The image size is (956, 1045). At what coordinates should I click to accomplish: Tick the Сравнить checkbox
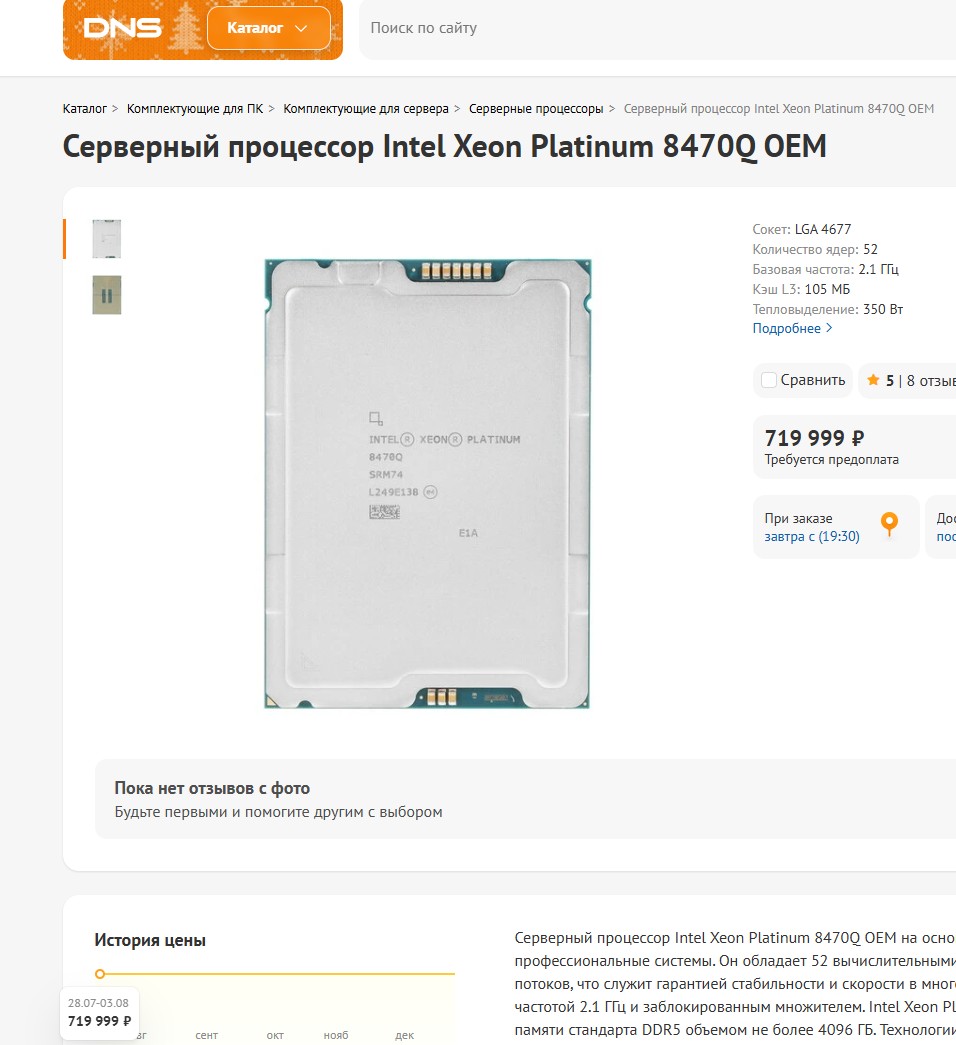tap(769, 381)
